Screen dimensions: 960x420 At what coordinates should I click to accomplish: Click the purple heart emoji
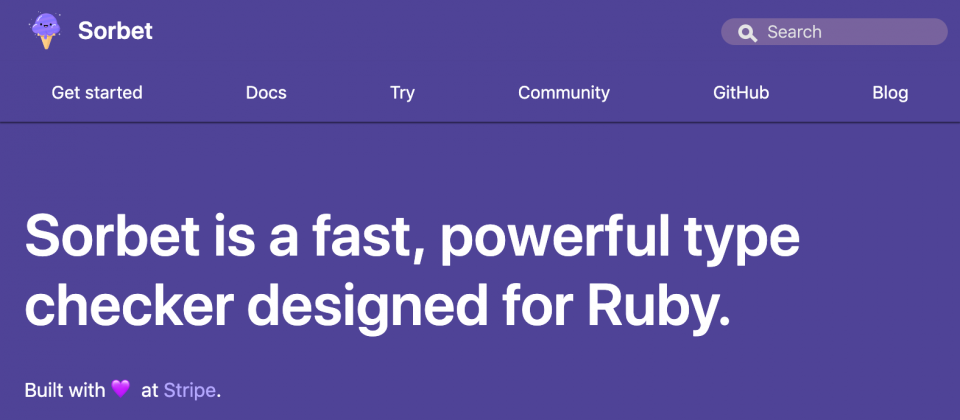[x=121, y=388]
